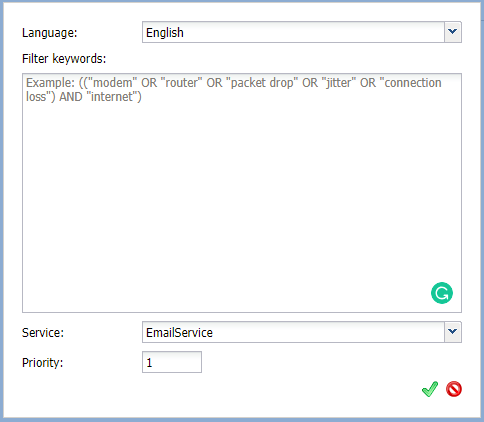484x422 pixels.
Task: Click the Example placeholder text in textarea
Action: (233, 90)
